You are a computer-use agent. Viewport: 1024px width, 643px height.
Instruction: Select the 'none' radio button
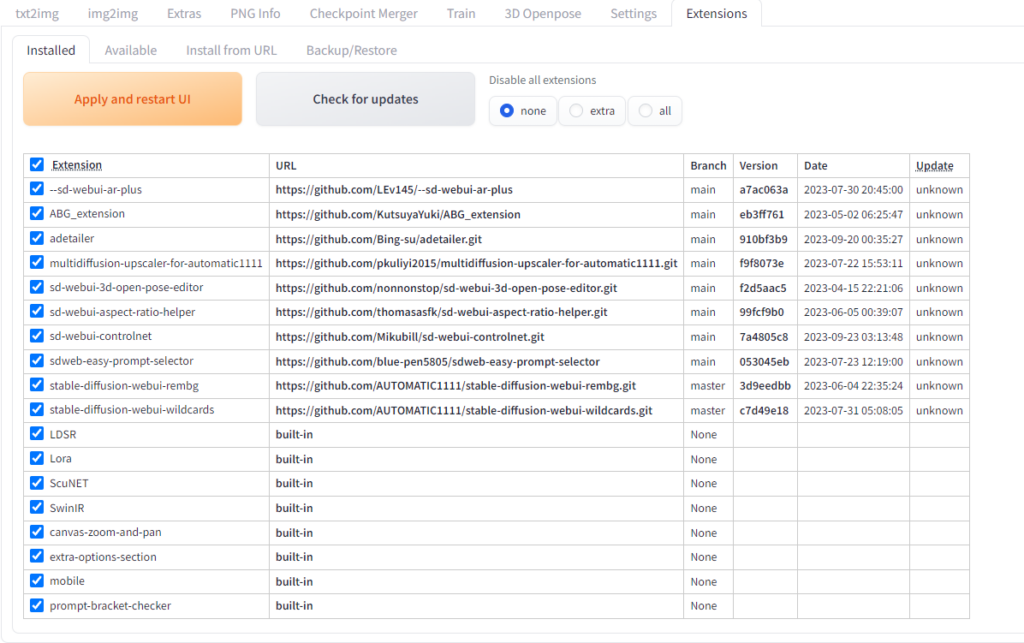510,111
